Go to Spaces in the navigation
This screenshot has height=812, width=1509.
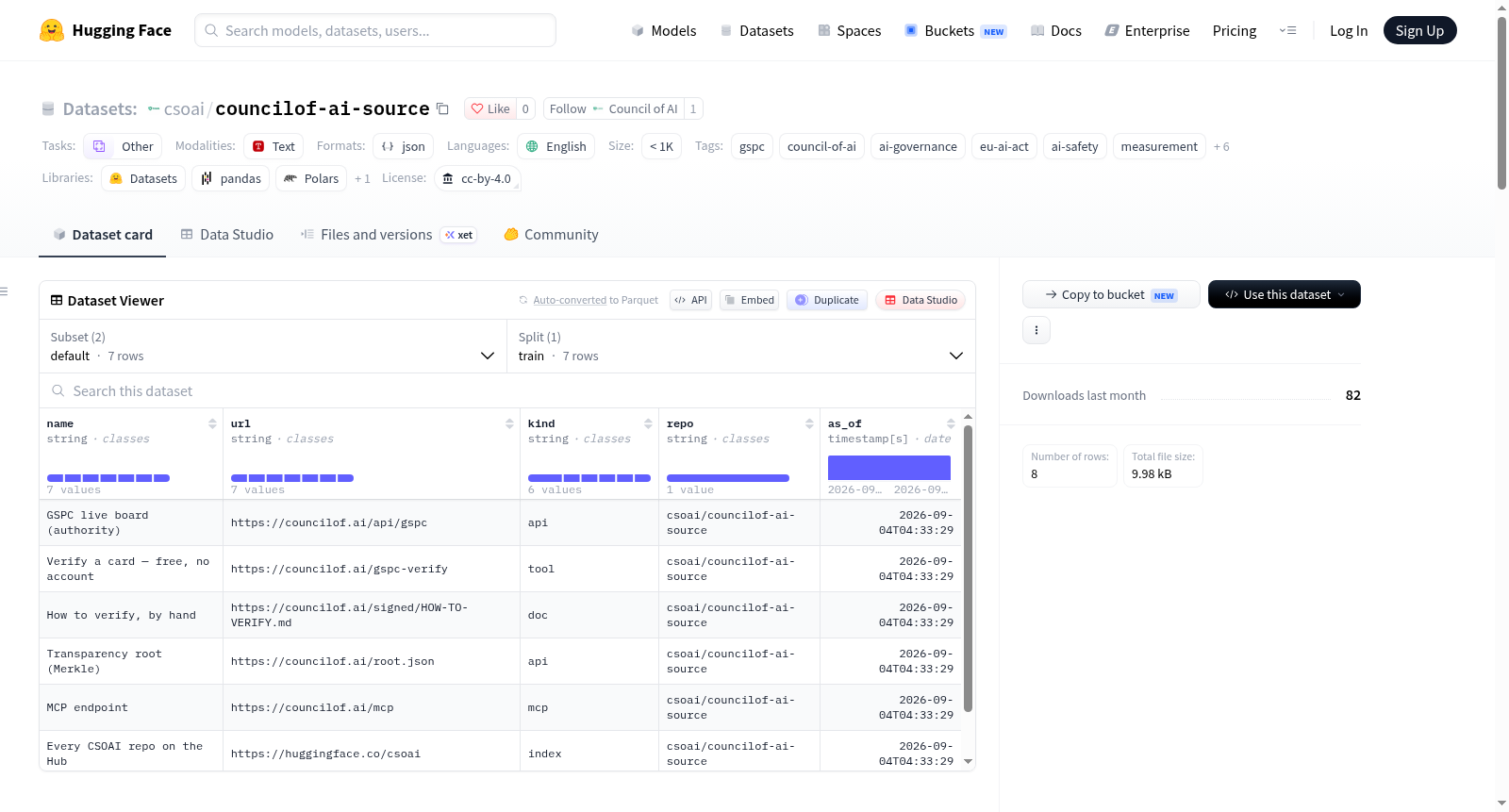tap(850, 30)
